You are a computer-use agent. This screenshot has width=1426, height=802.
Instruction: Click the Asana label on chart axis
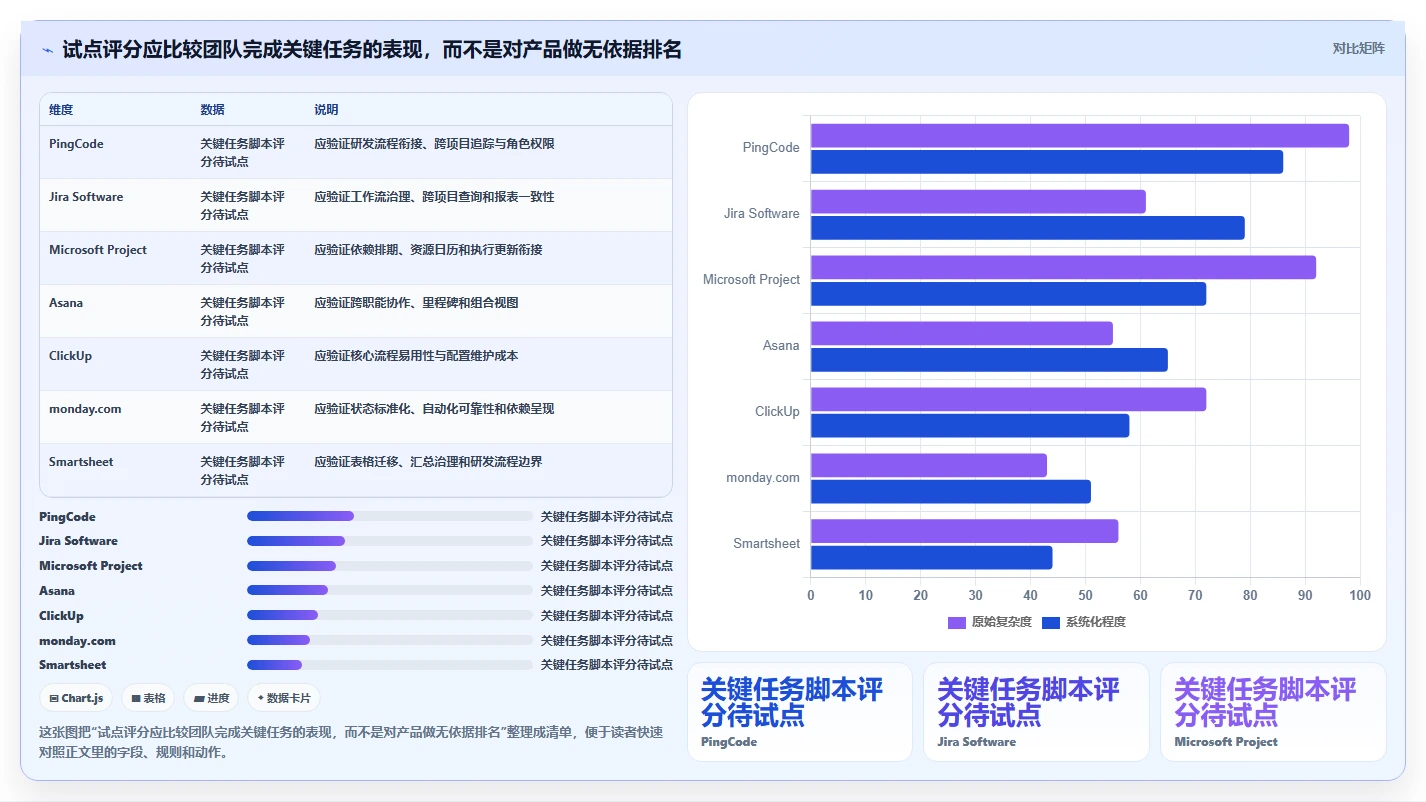[x=781, y=346]
